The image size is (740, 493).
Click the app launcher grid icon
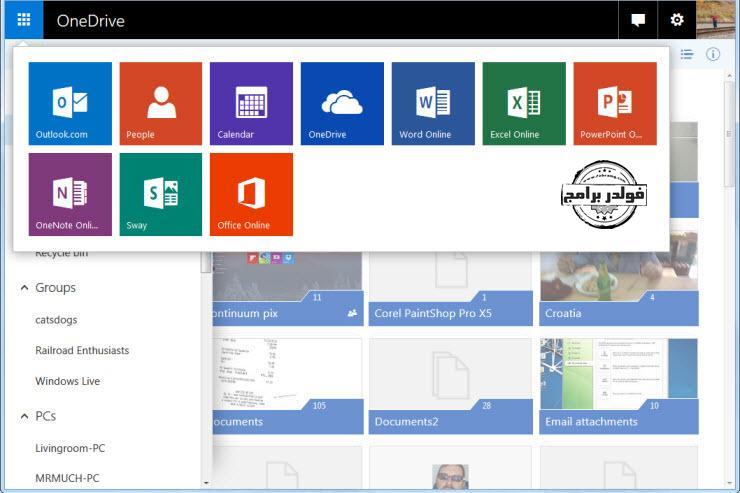pos(24,20)
